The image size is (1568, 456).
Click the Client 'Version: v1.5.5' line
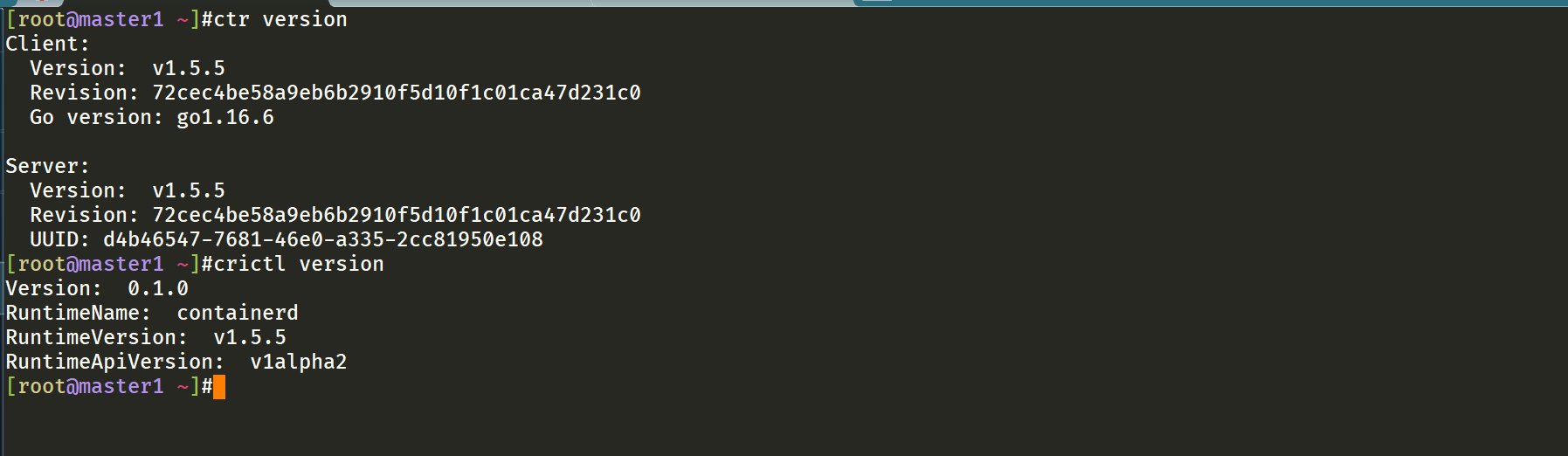128,68
